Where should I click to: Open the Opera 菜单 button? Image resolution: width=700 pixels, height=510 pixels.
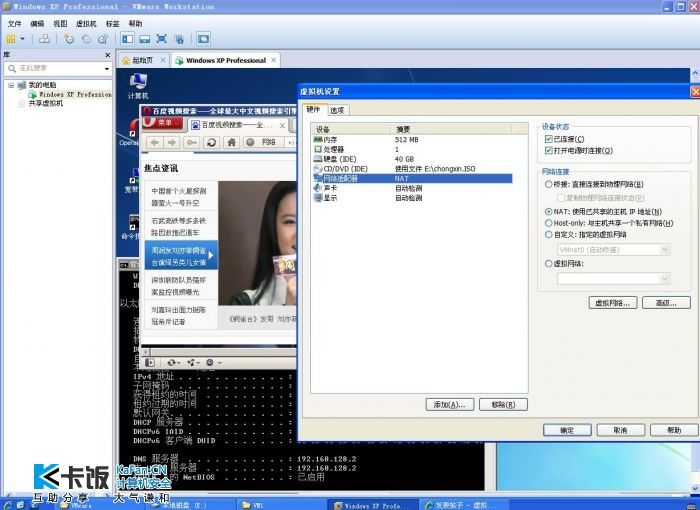(x=163, y=123)
